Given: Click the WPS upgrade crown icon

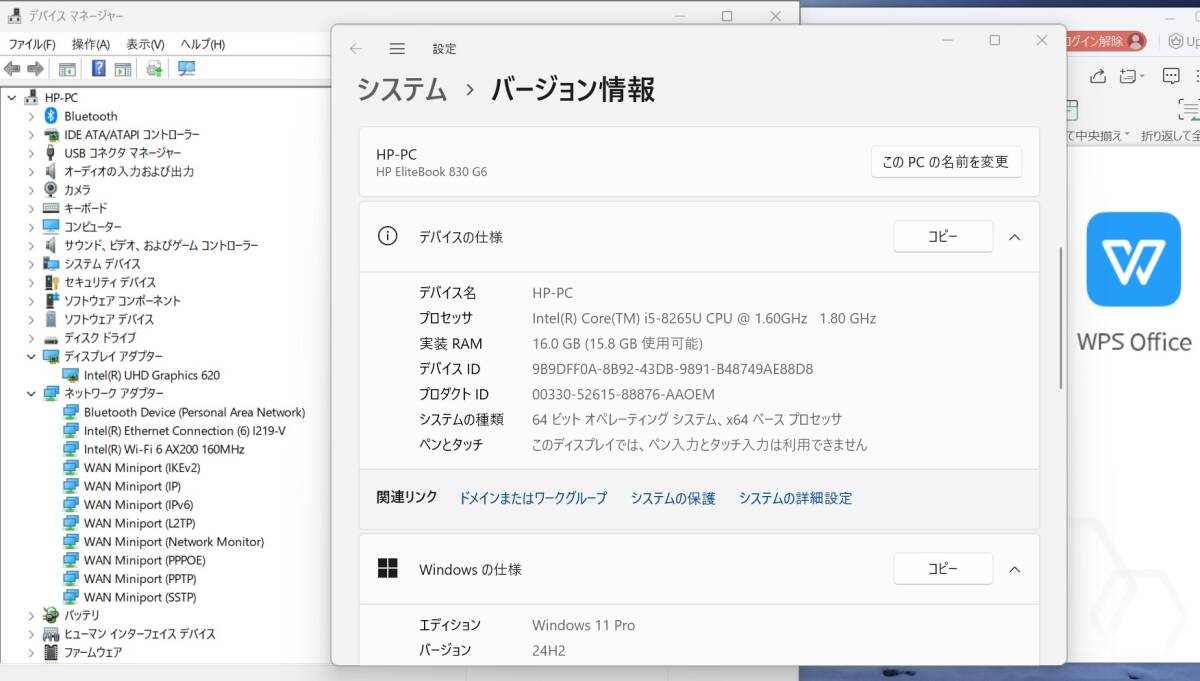Looking at the screenshot, I should pos(1176,41).
